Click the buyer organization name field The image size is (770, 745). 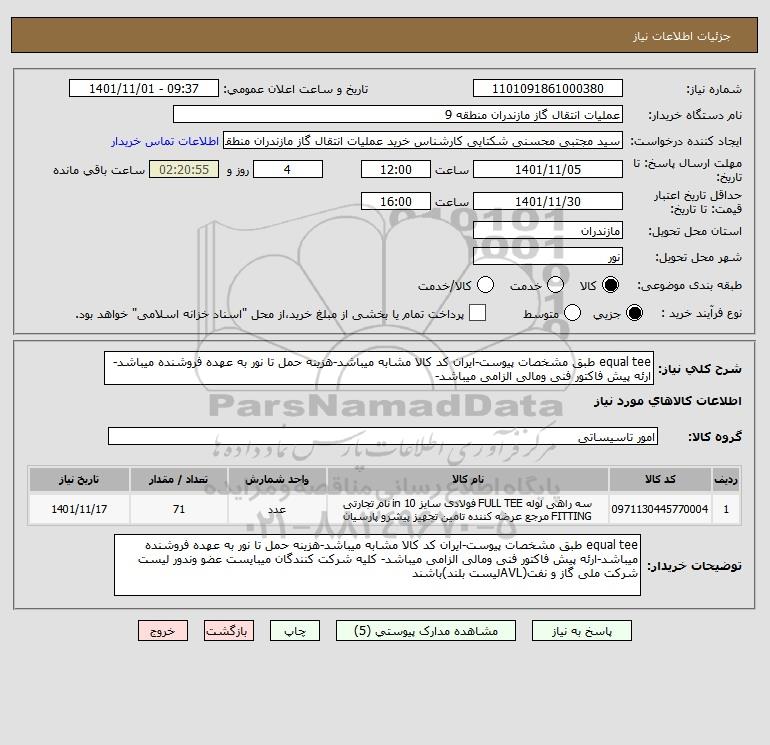(398, 115)
